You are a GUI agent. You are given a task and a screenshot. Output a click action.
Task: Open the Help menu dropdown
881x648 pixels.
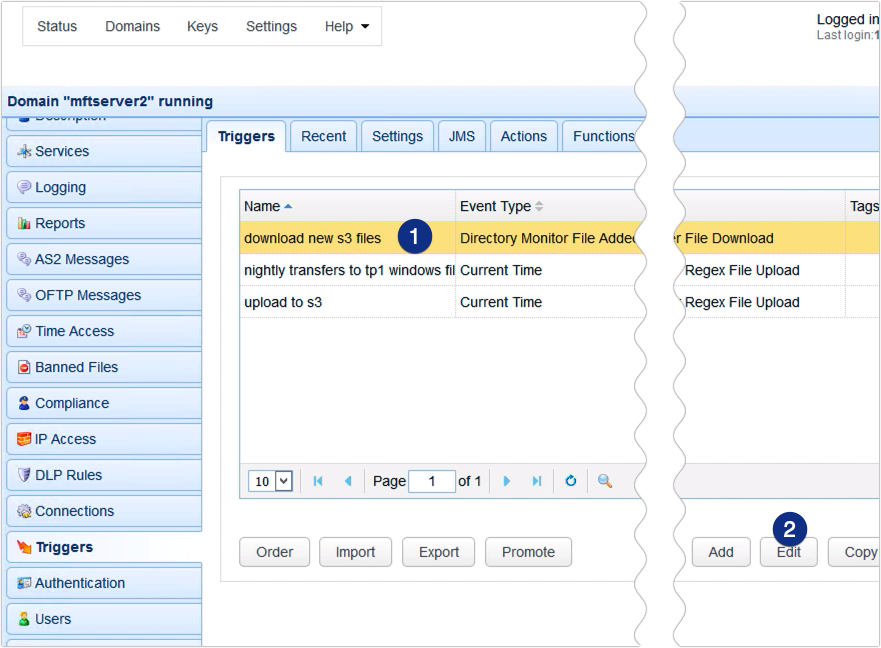pos(347,26)
